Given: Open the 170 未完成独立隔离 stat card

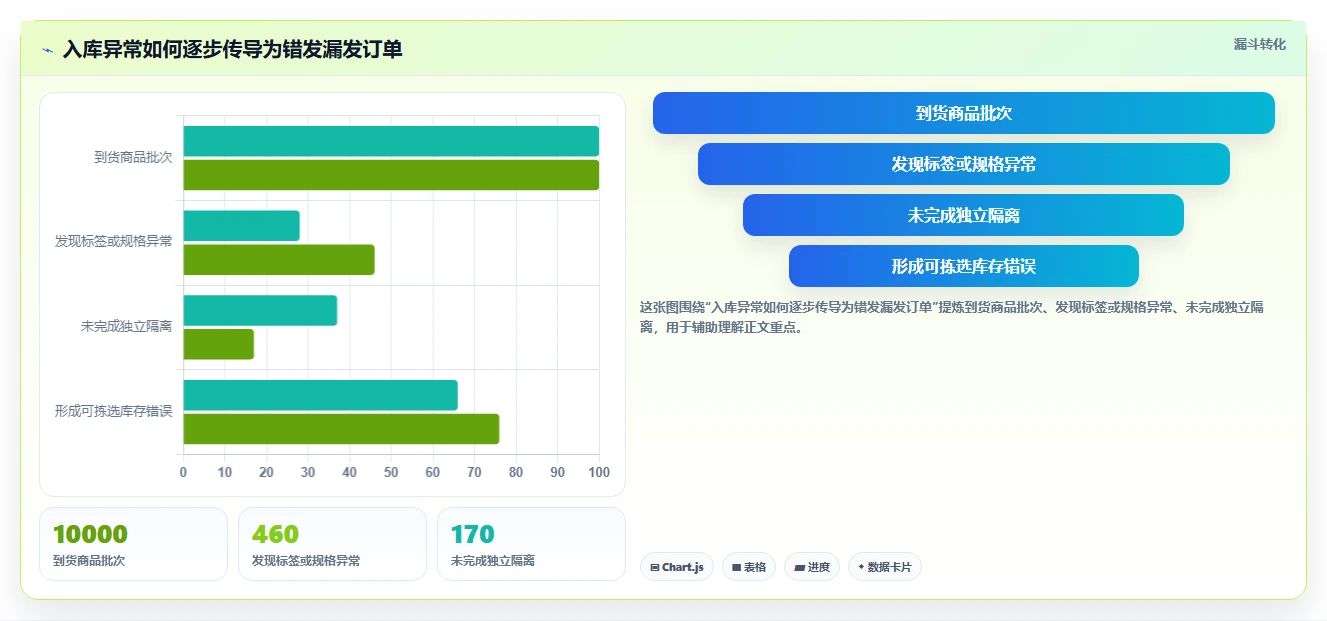Looking at the screenshot, I should coord(531,544).
